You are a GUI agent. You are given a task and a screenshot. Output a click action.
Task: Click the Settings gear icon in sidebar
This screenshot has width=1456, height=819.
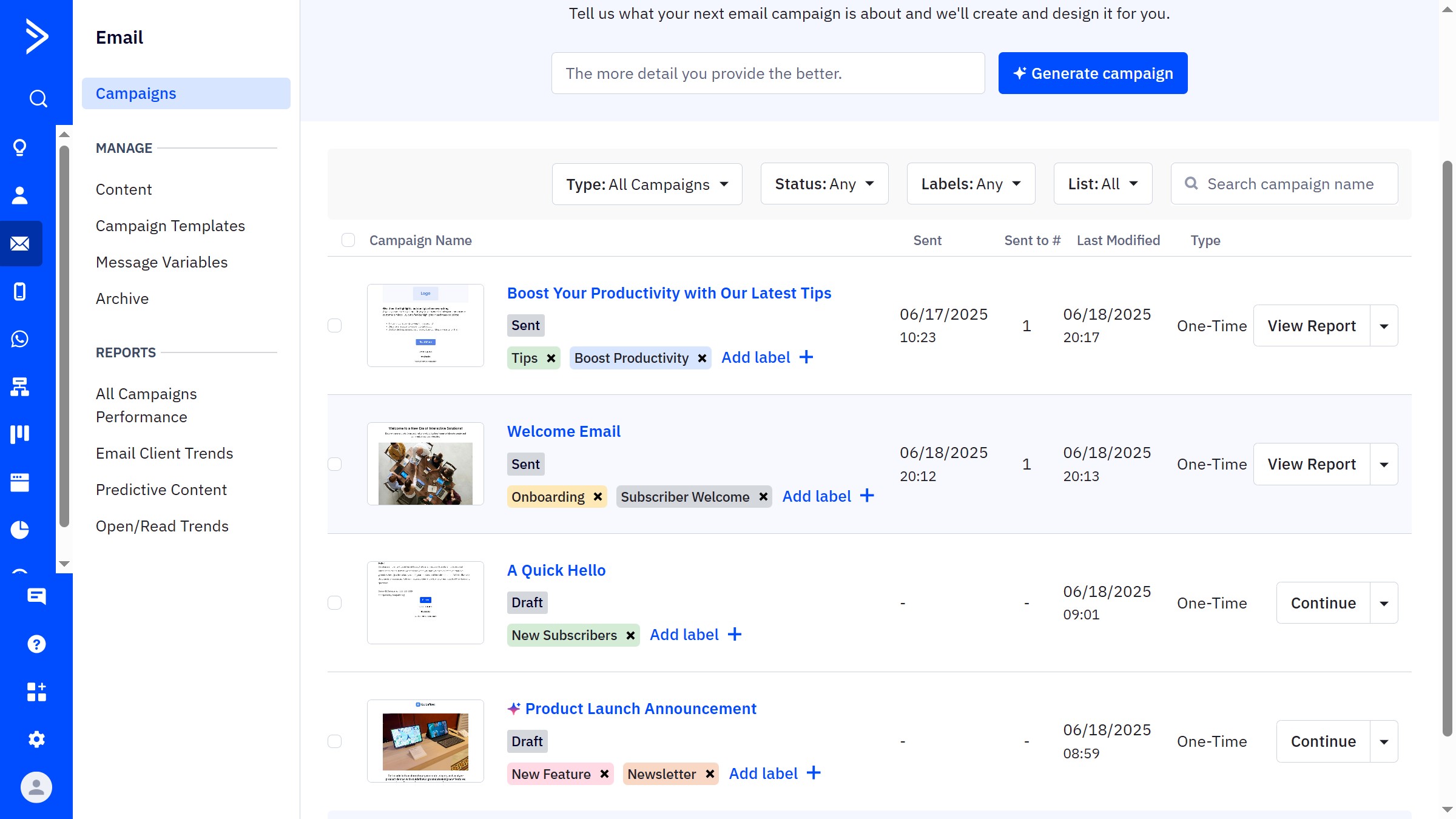[36, 739]
